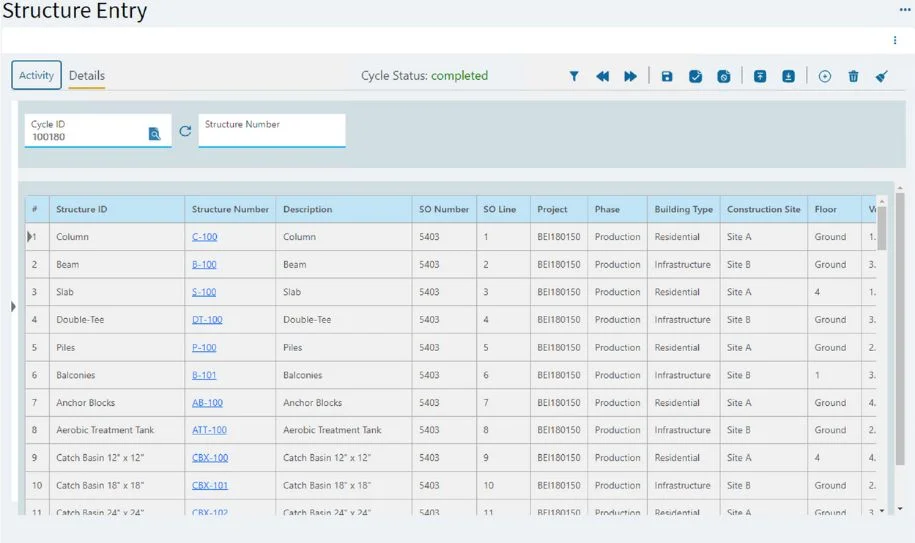This screenshot has width=915, height=543.
Task: Open the vertical three-dot options menu
Action: [894, 40]
